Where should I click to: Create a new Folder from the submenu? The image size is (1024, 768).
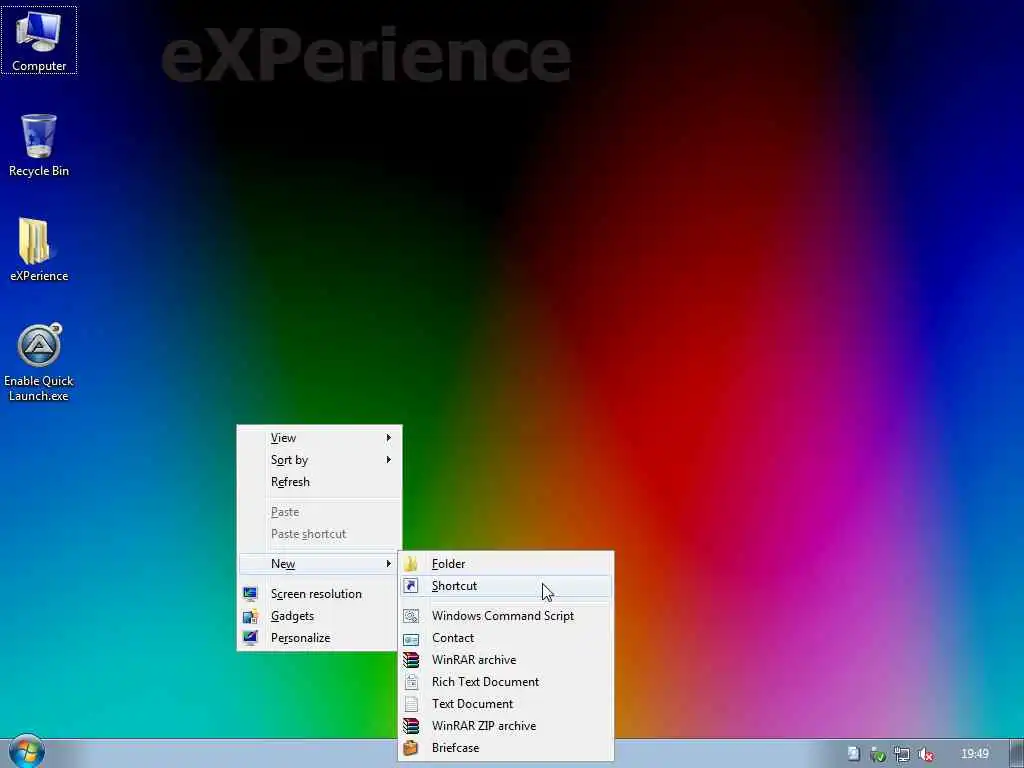pos(506,564)
